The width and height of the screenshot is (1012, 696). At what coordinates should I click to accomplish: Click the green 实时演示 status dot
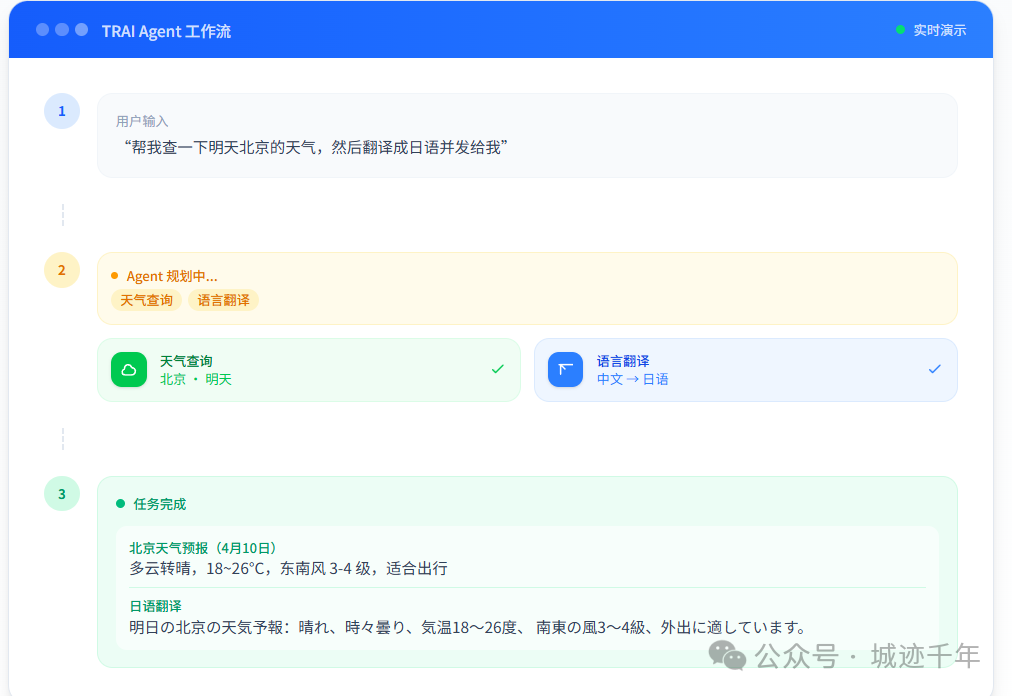[x=900, y=30]
